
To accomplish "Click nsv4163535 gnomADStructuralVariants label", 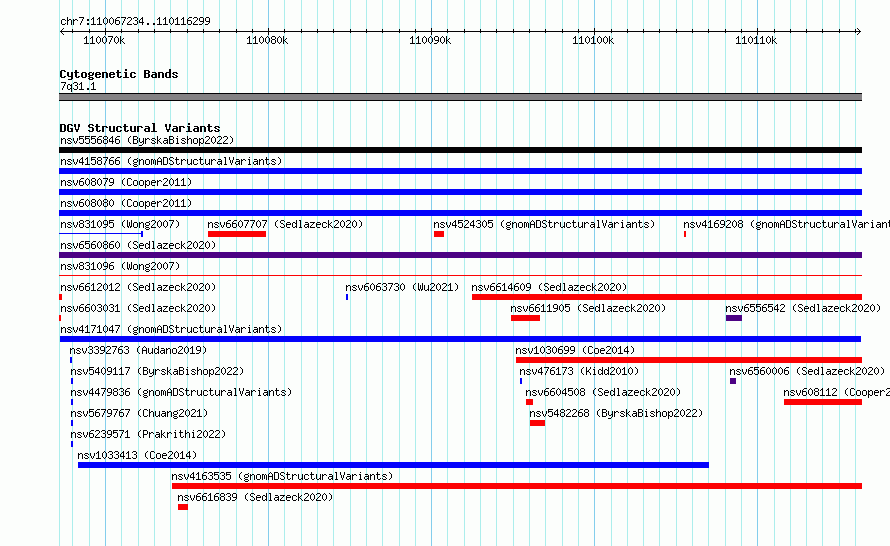I will click(x=282, y=476).
